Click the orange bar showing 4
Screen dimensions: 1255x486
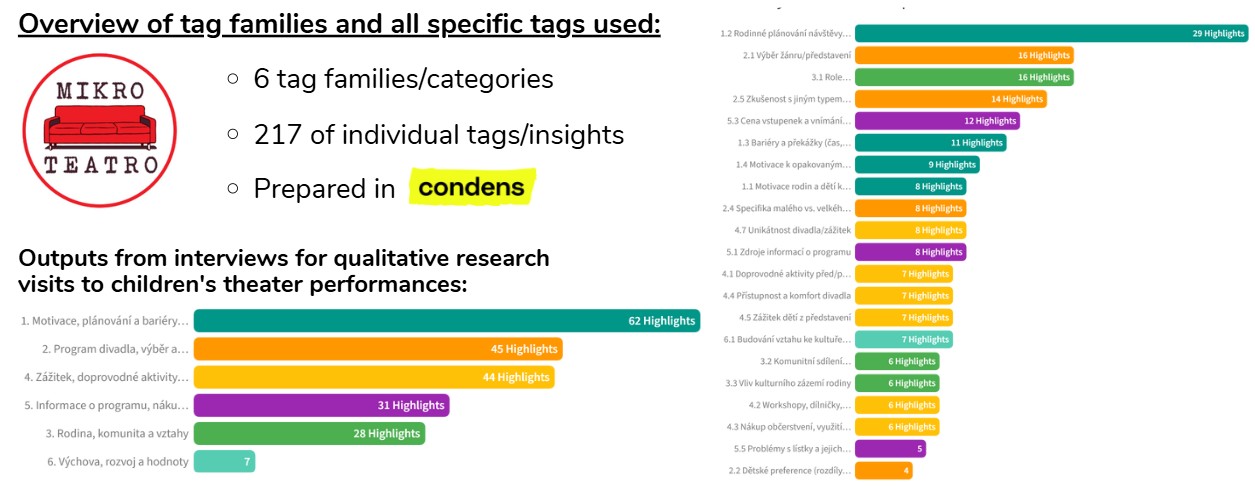pos(883,471)
